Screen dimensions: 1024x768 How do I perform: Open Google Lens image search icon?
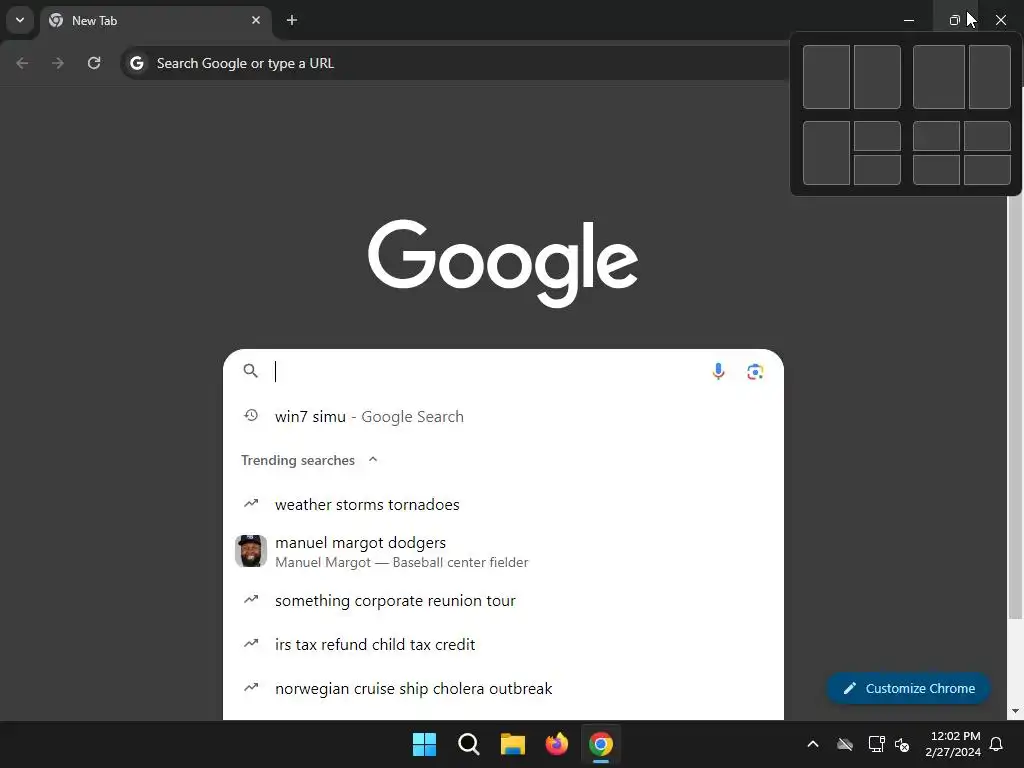click(755, 372)
